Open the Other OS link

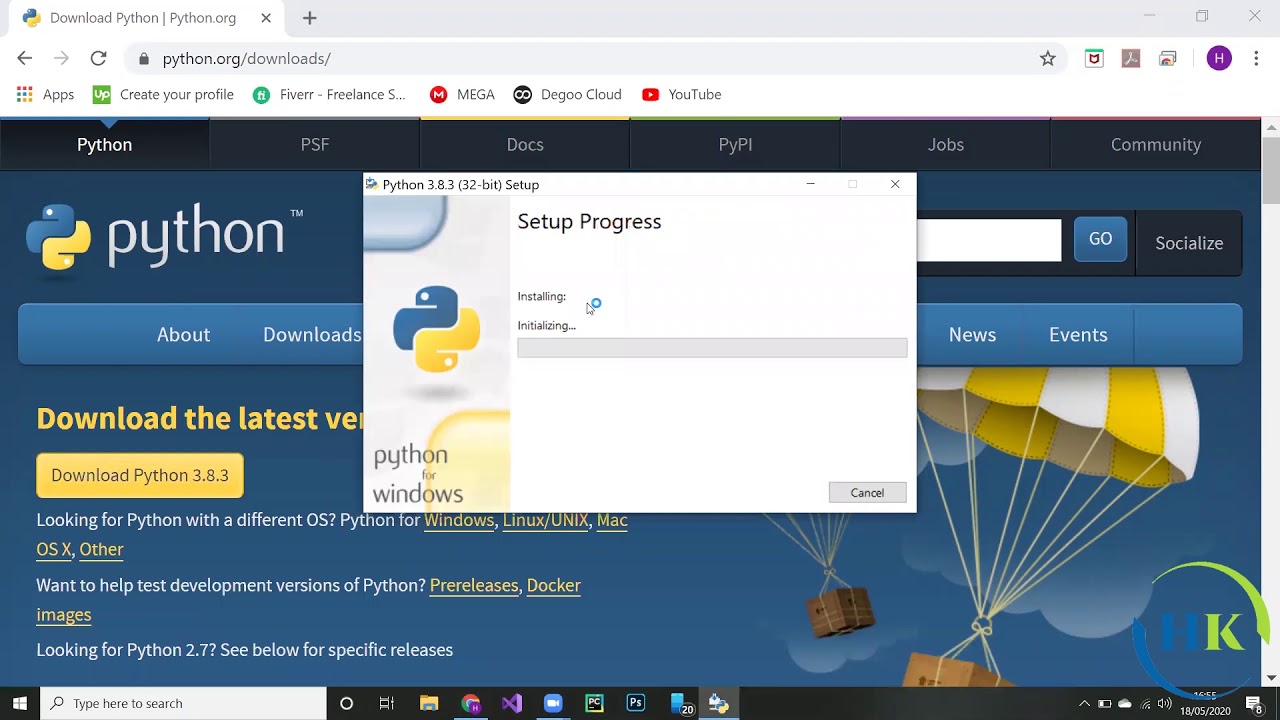101,549
